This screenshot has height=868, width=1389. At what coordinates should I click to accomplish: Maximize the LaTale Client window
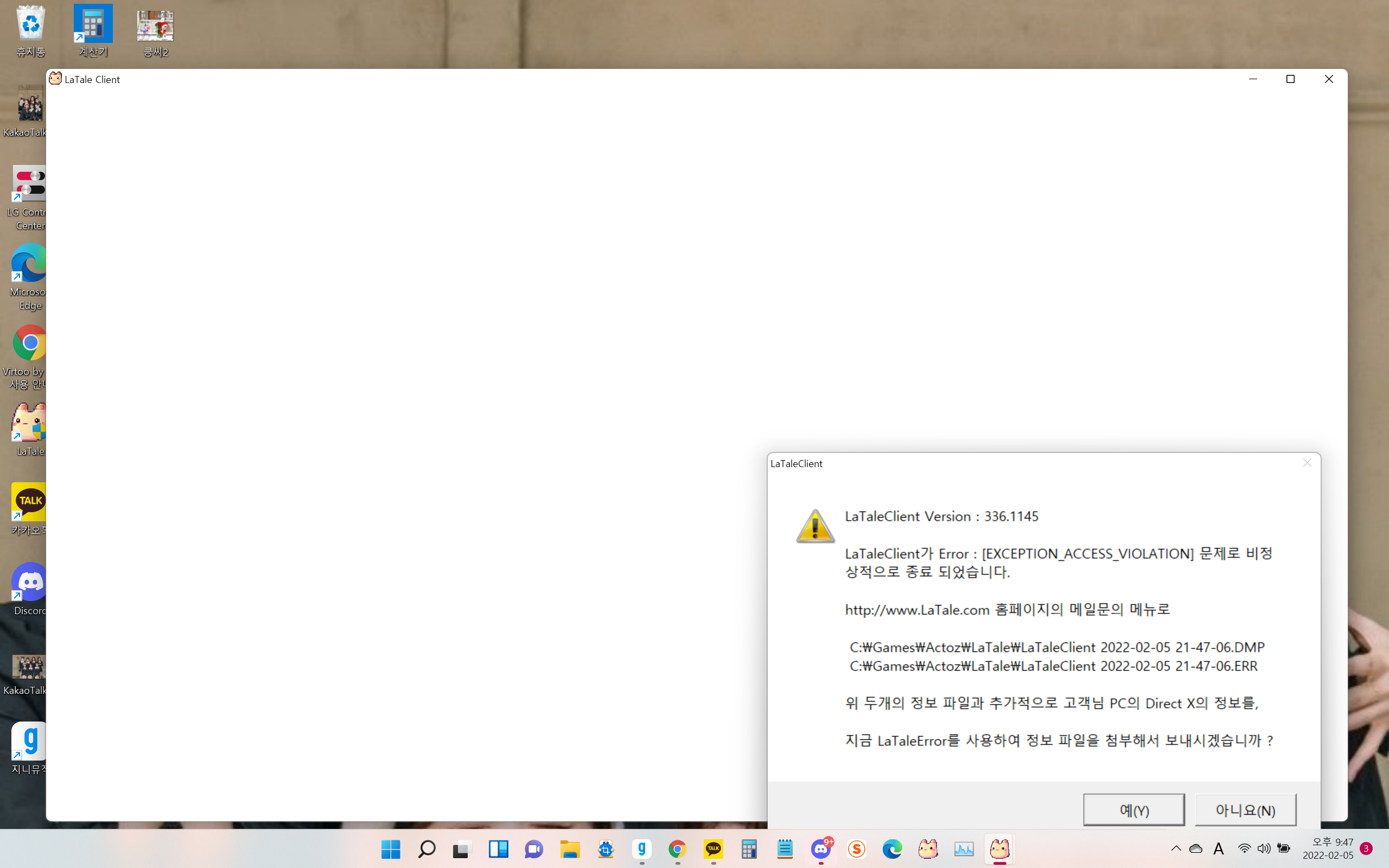pos(1290,79)
